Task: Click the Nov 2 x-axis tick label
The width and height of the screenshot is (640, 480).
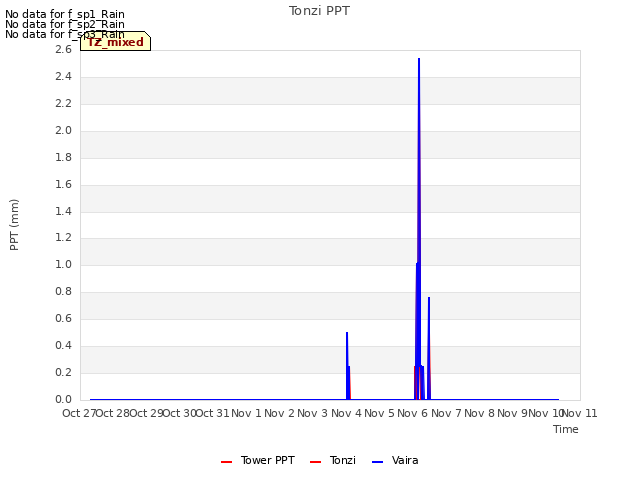Action: [280, 413]
